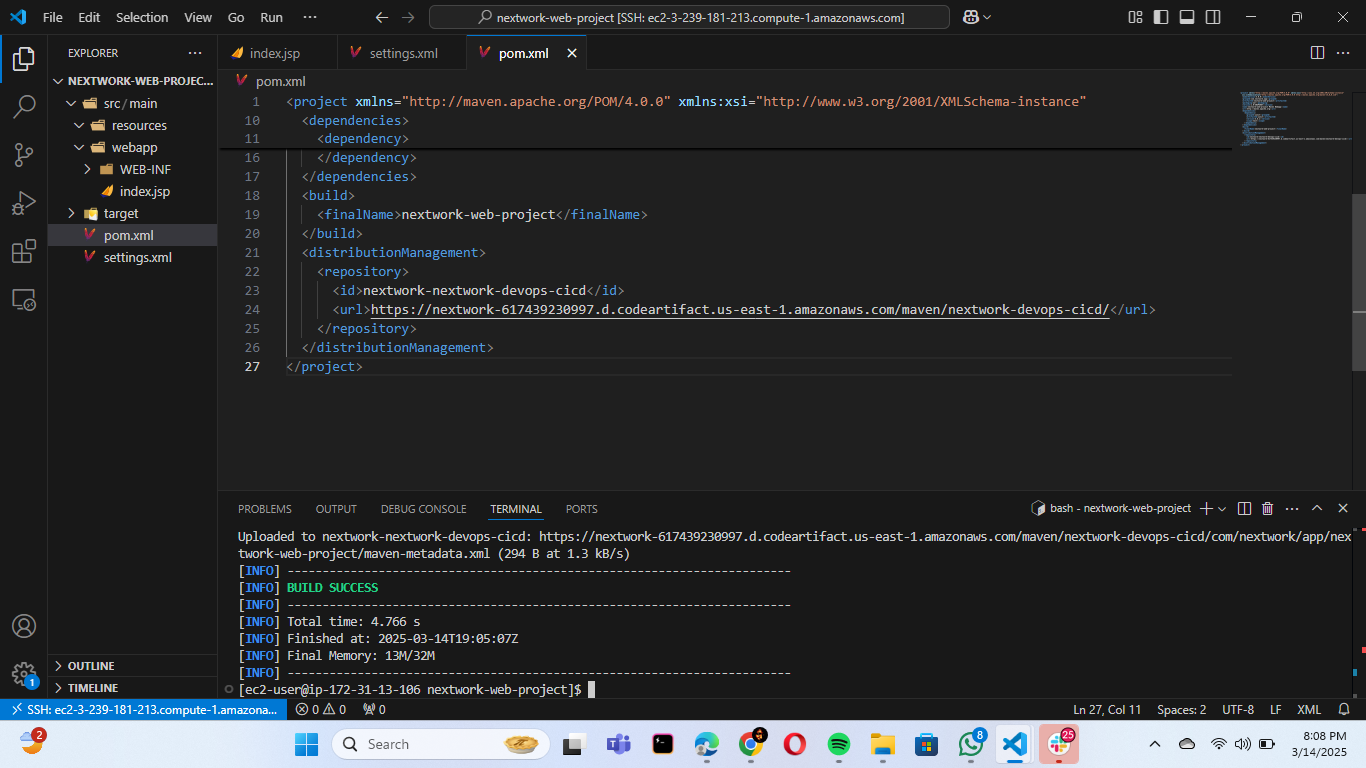Maximize the panel size chevron
The image size is (1366, 768).
[1317, 509]
